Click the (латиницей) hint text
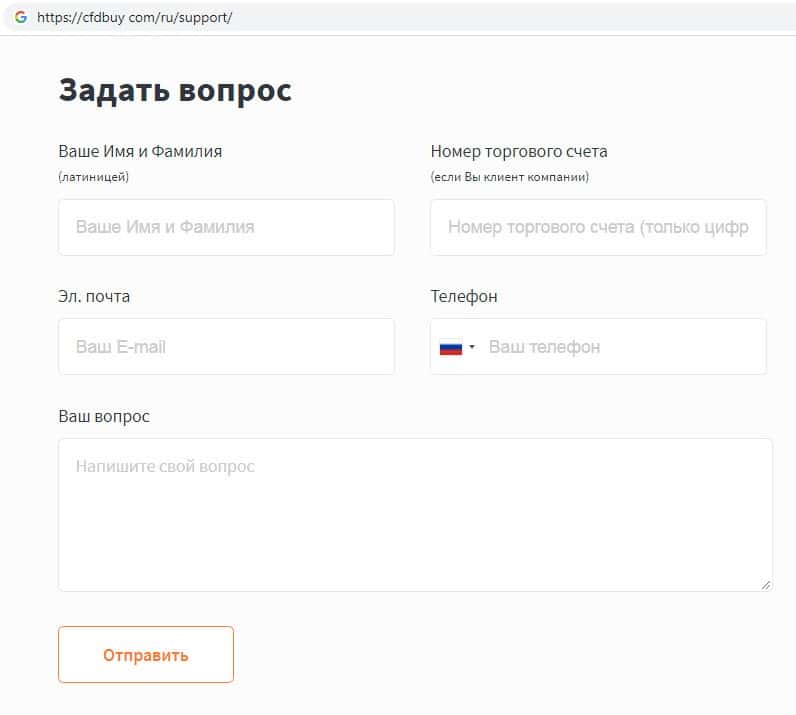This screenshot has width=796, height=715. pyautogui.click(x=94, y=177)
